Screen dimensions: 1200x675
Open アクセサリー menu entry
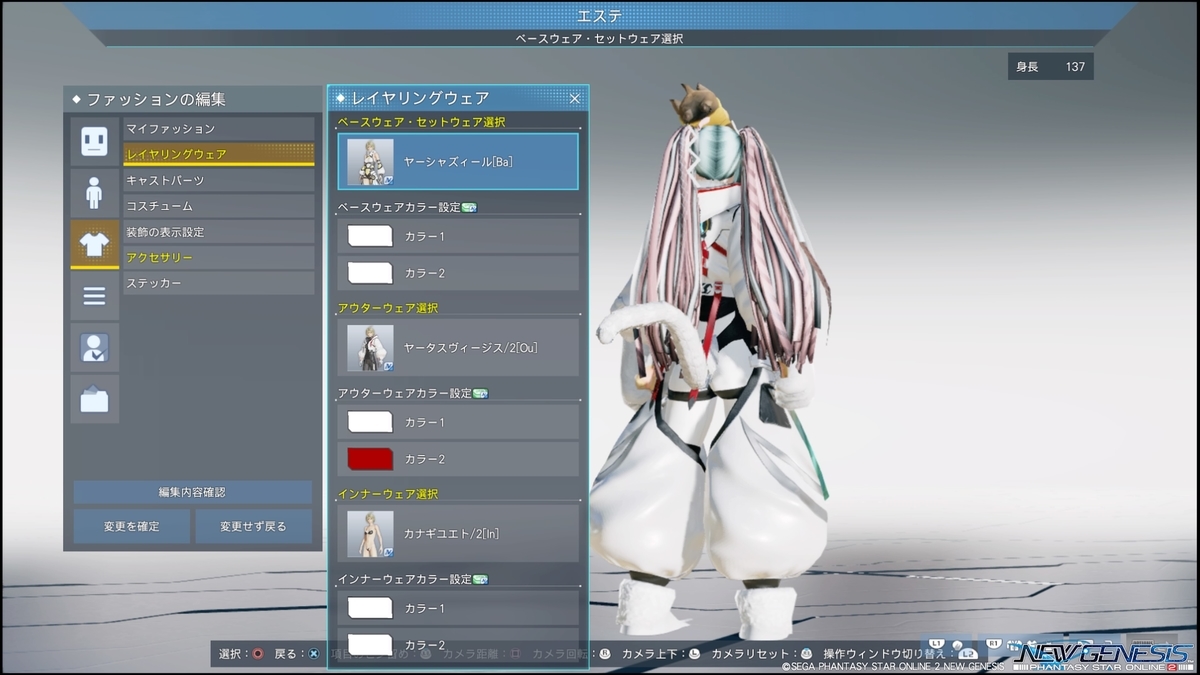click(x=218, y=258)
